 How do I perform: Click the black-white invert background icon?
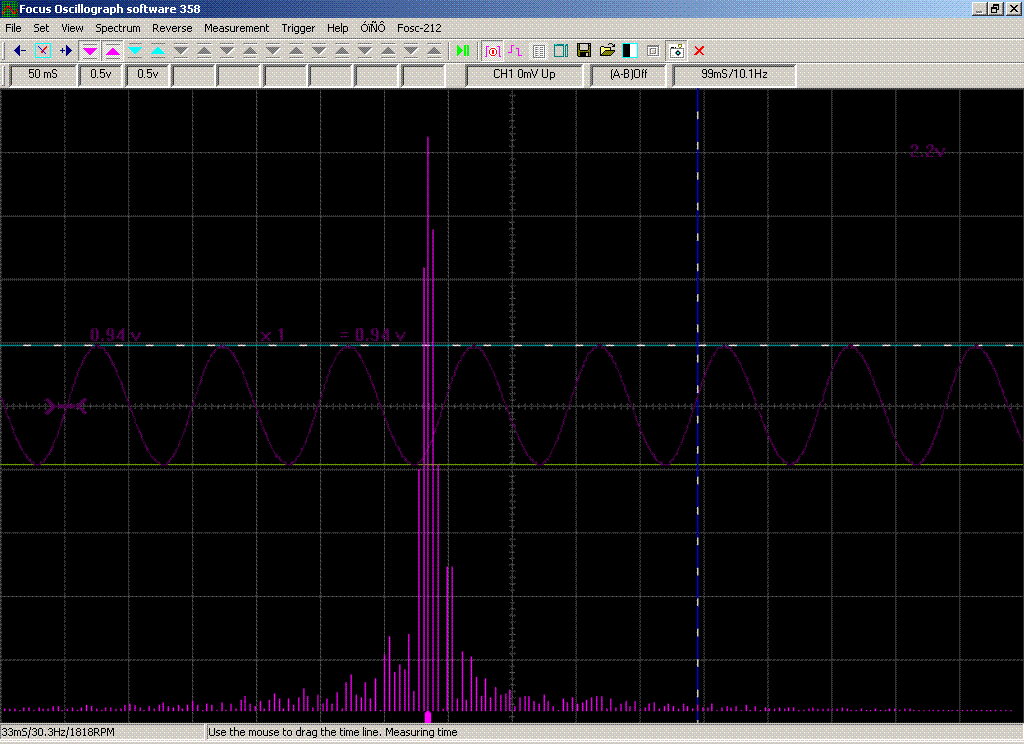[x=630, y=50]
